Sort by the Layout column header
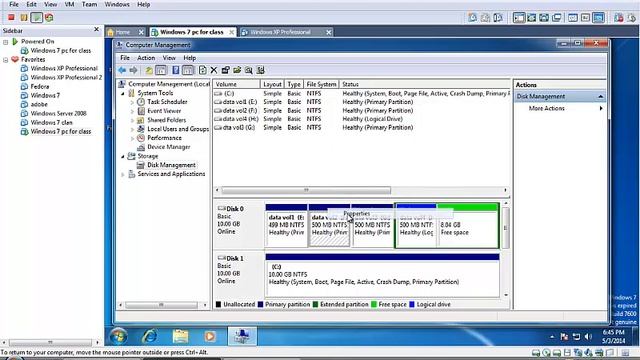The height and width of the screenshot is (360, 640). click(272, 84)
